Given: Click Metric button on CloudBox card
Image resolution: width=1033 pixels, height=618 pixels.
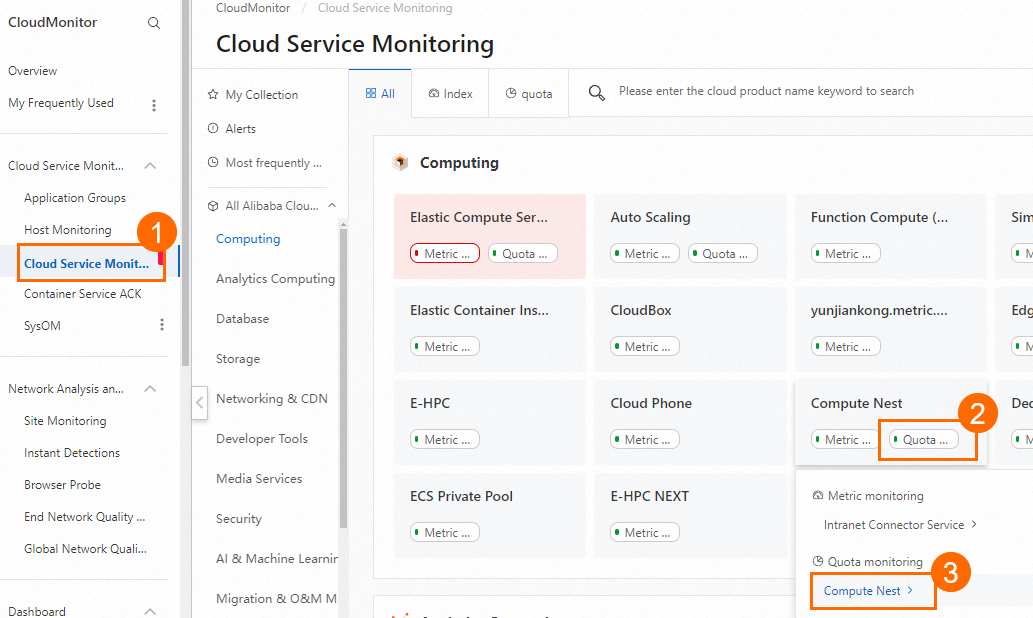Looking at the screenshot, I should (645, 347).
